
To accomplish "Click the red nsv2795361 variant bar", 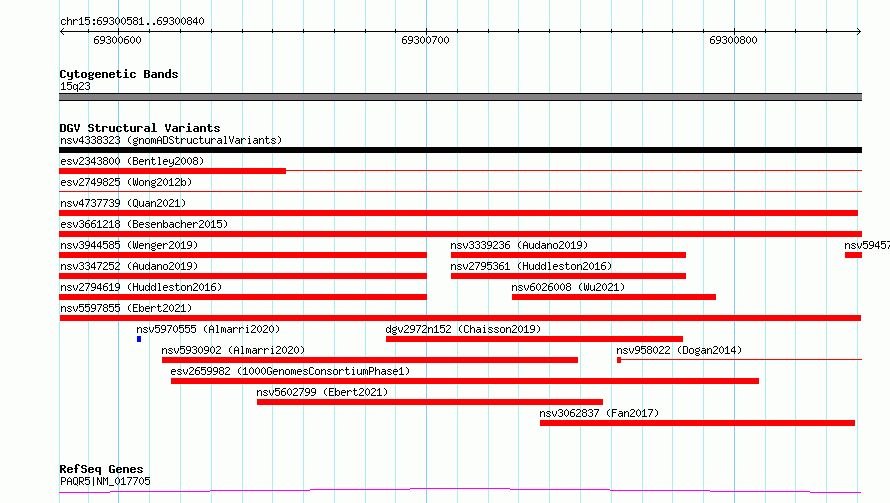I will (x=568, y=276).
